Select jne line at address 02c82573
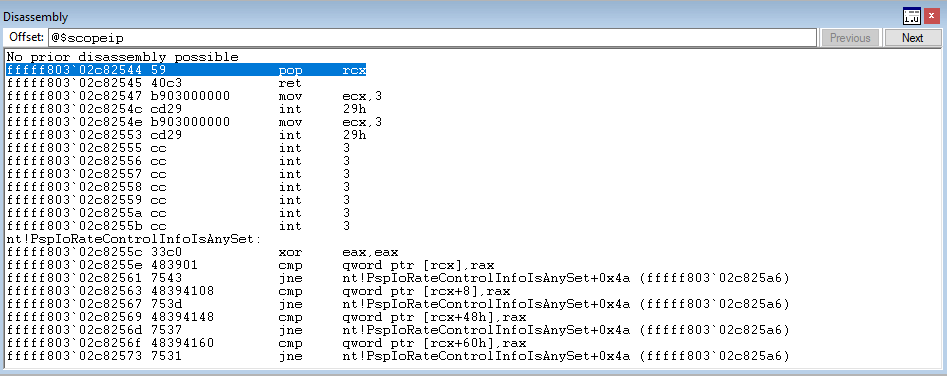The width and height of the screenshot is (947, 376). click(x=398, y=356)
